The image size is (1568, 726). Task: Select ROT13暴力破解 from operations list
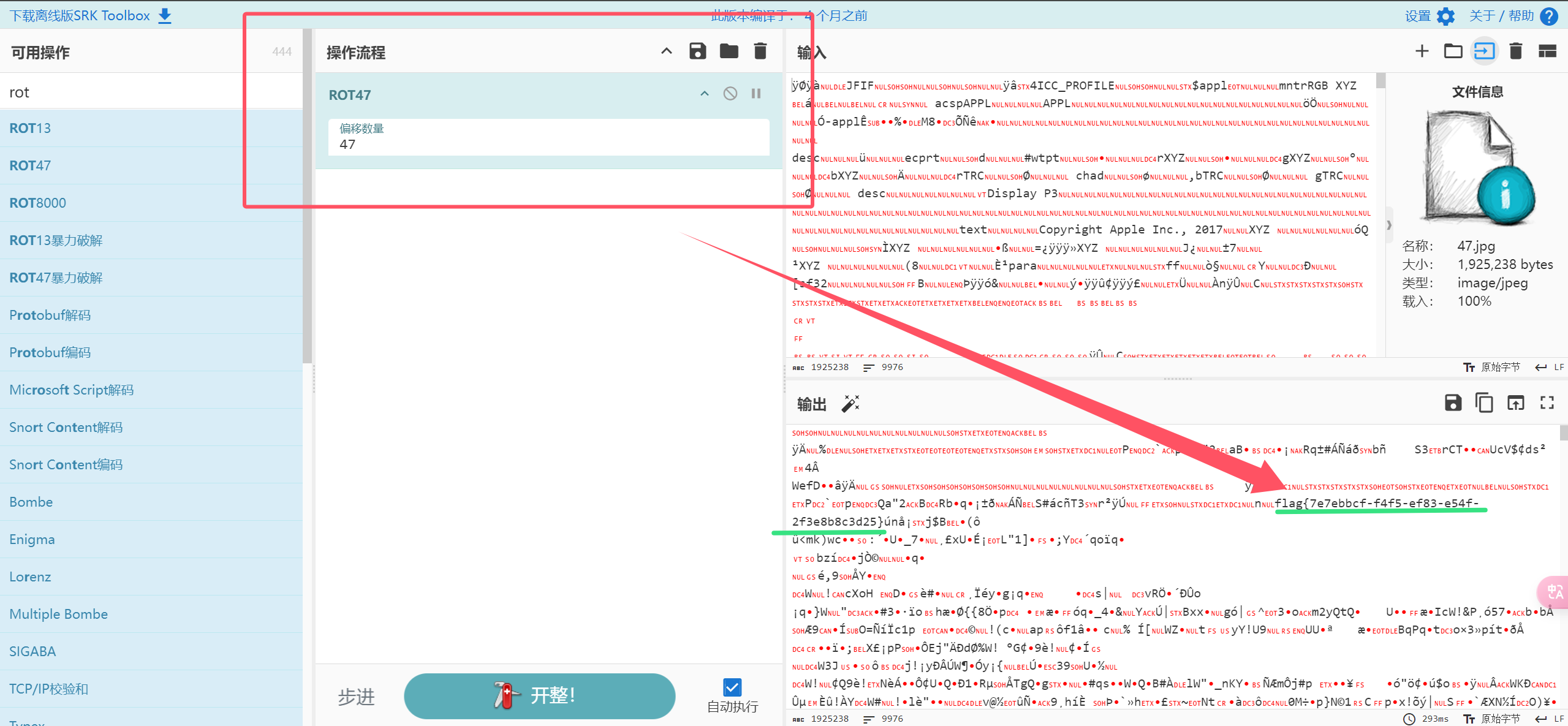pos(56,240)
